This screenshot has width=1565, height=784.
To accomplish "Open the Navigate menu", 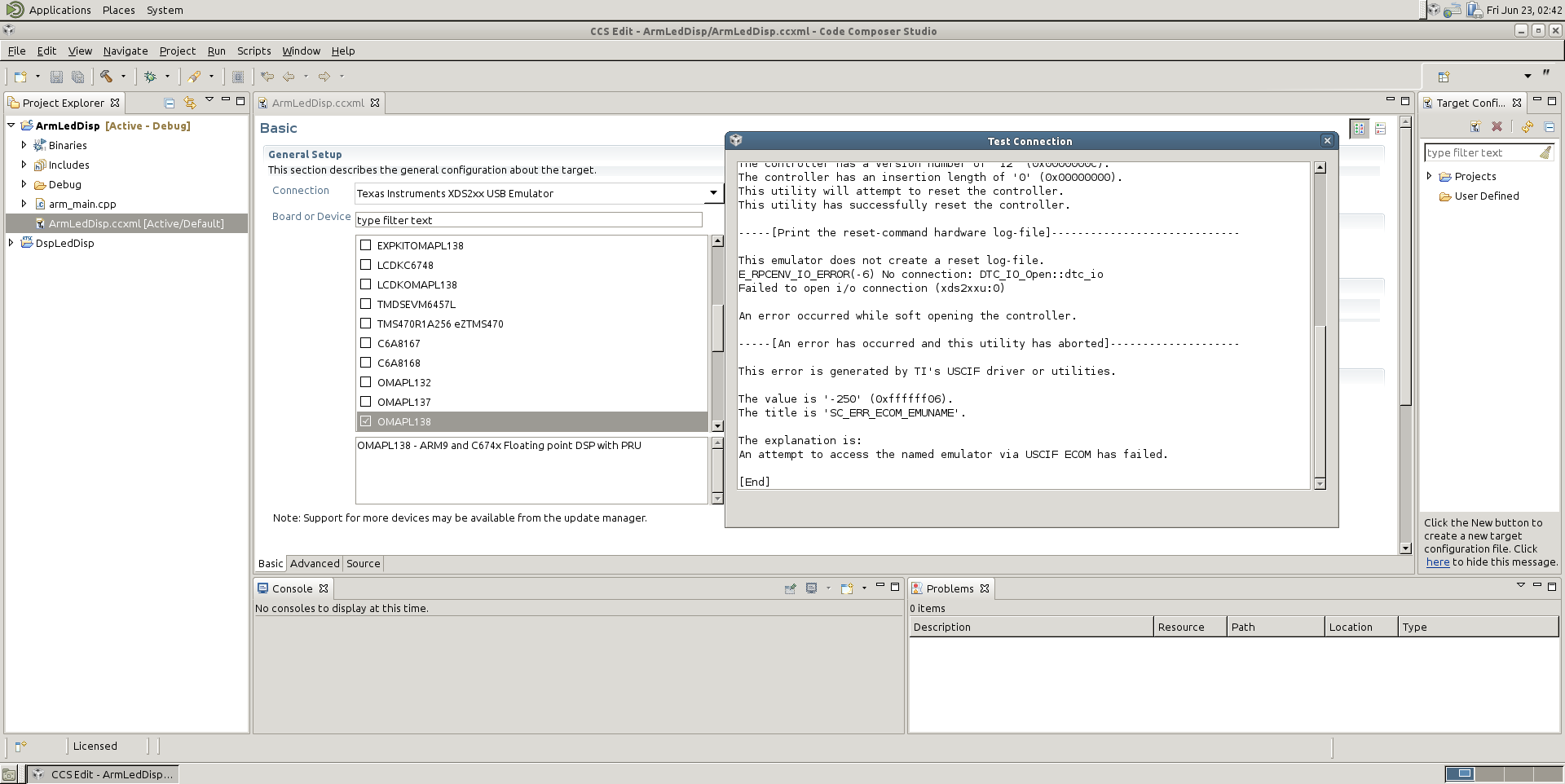I will (126, 51).
